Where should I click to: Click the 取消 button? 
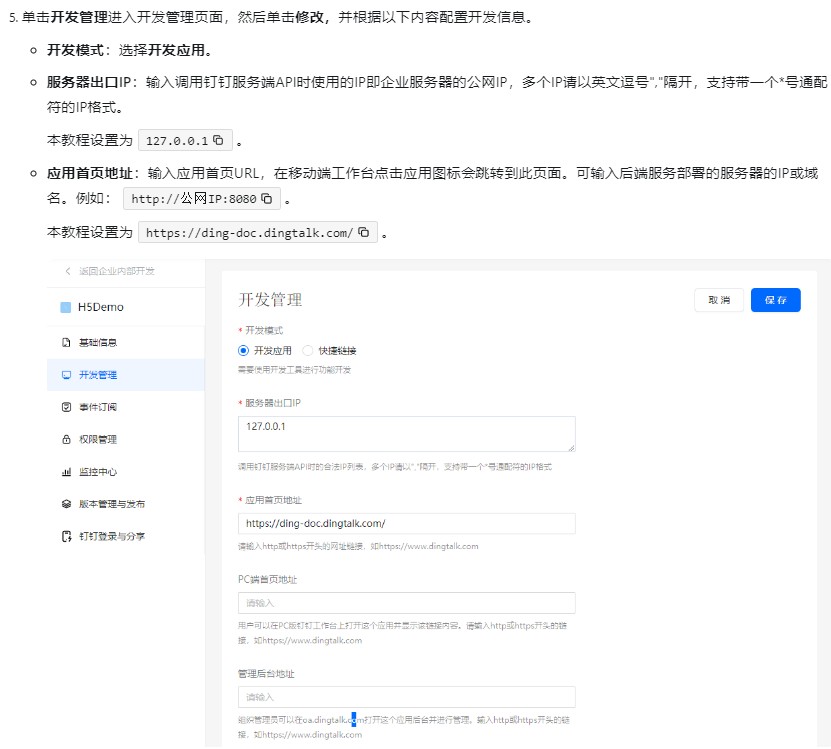719,300
